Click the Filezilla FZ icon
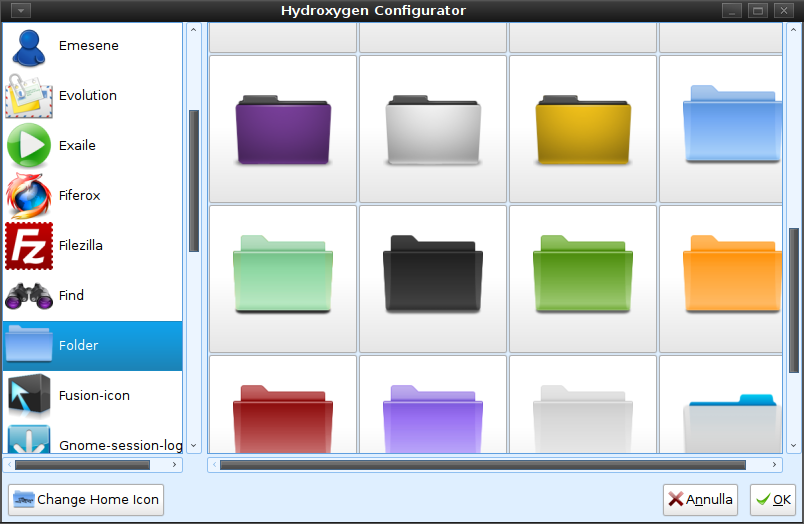 (29, 246)
